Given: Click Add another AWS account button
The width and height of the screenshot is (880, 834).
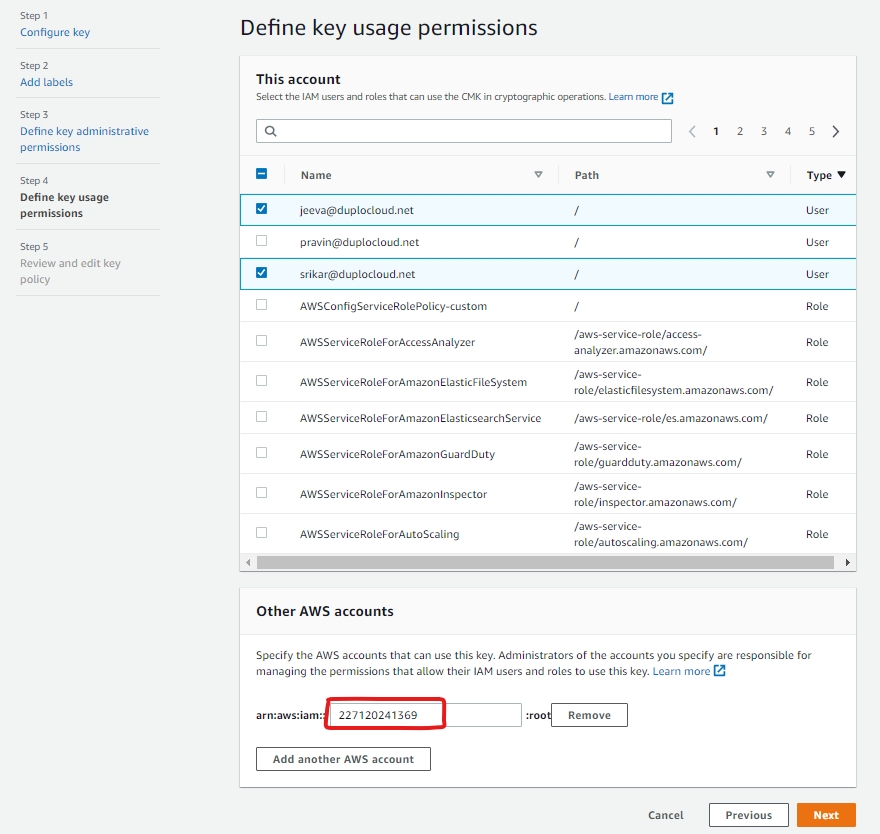Looking at the screenshot, I should (343, 759).
